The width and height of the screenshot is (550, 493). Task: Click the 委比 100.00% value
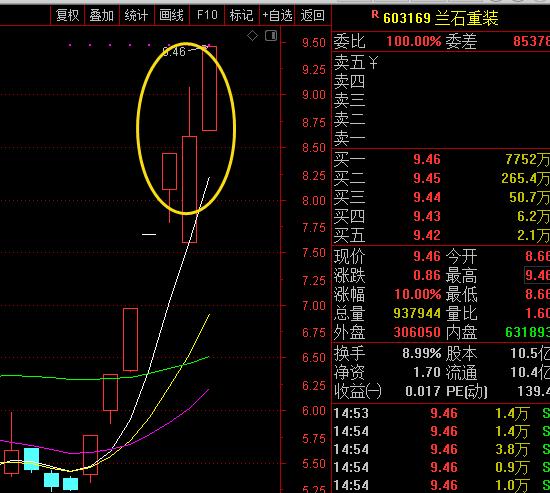click(414, 41)
